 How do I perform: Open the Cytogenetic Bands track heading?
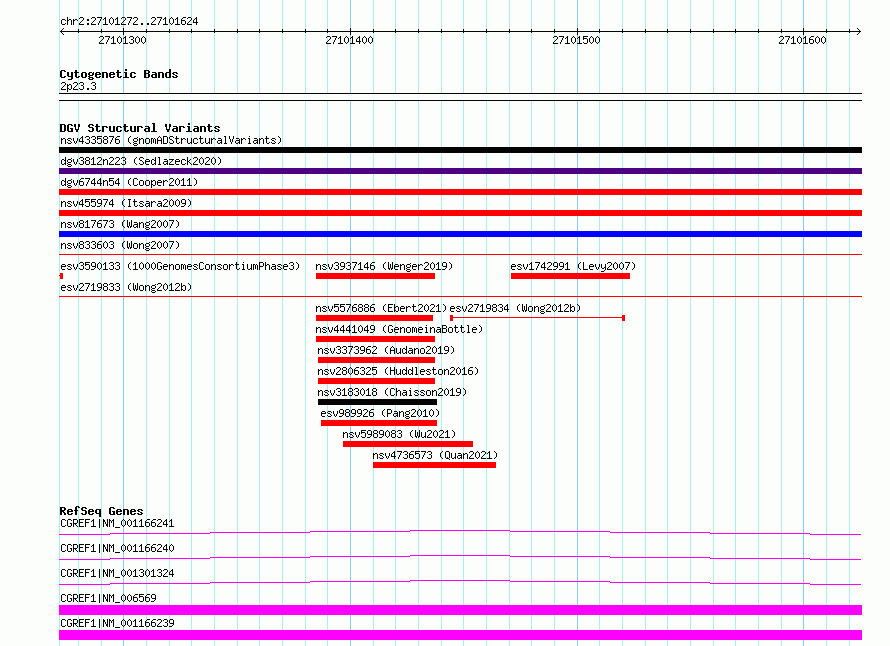pyautogui.click(x=119, y=74)
